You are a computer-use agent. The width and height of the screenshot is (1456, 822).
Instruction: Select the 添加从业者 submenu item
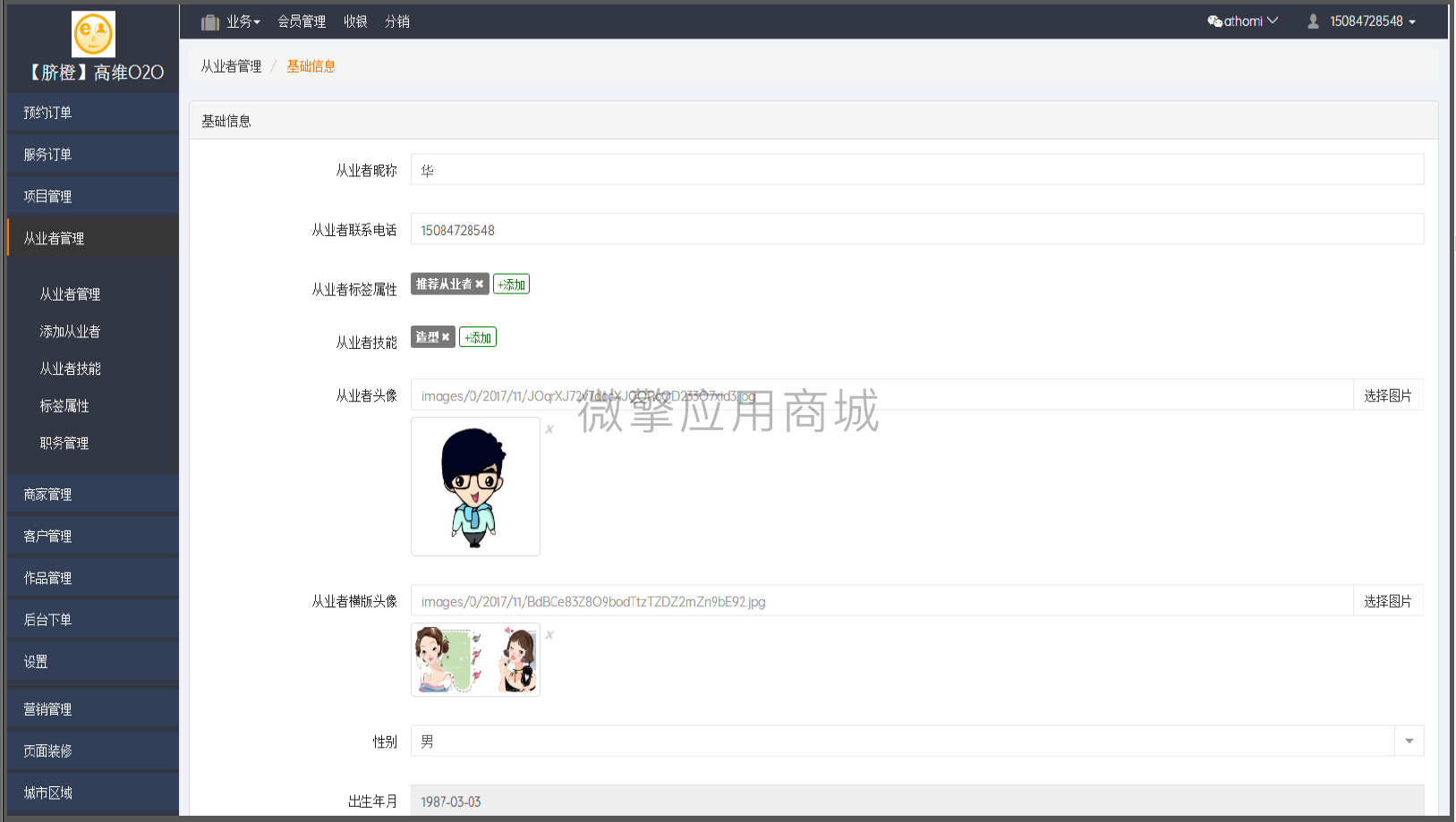70,332
